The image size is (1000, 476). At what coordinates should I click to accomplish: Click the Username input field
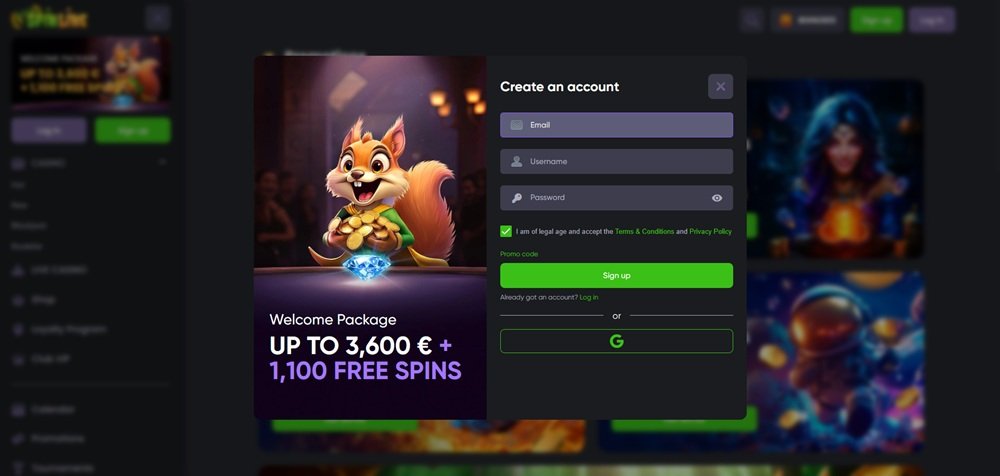[x=616, y=161]
